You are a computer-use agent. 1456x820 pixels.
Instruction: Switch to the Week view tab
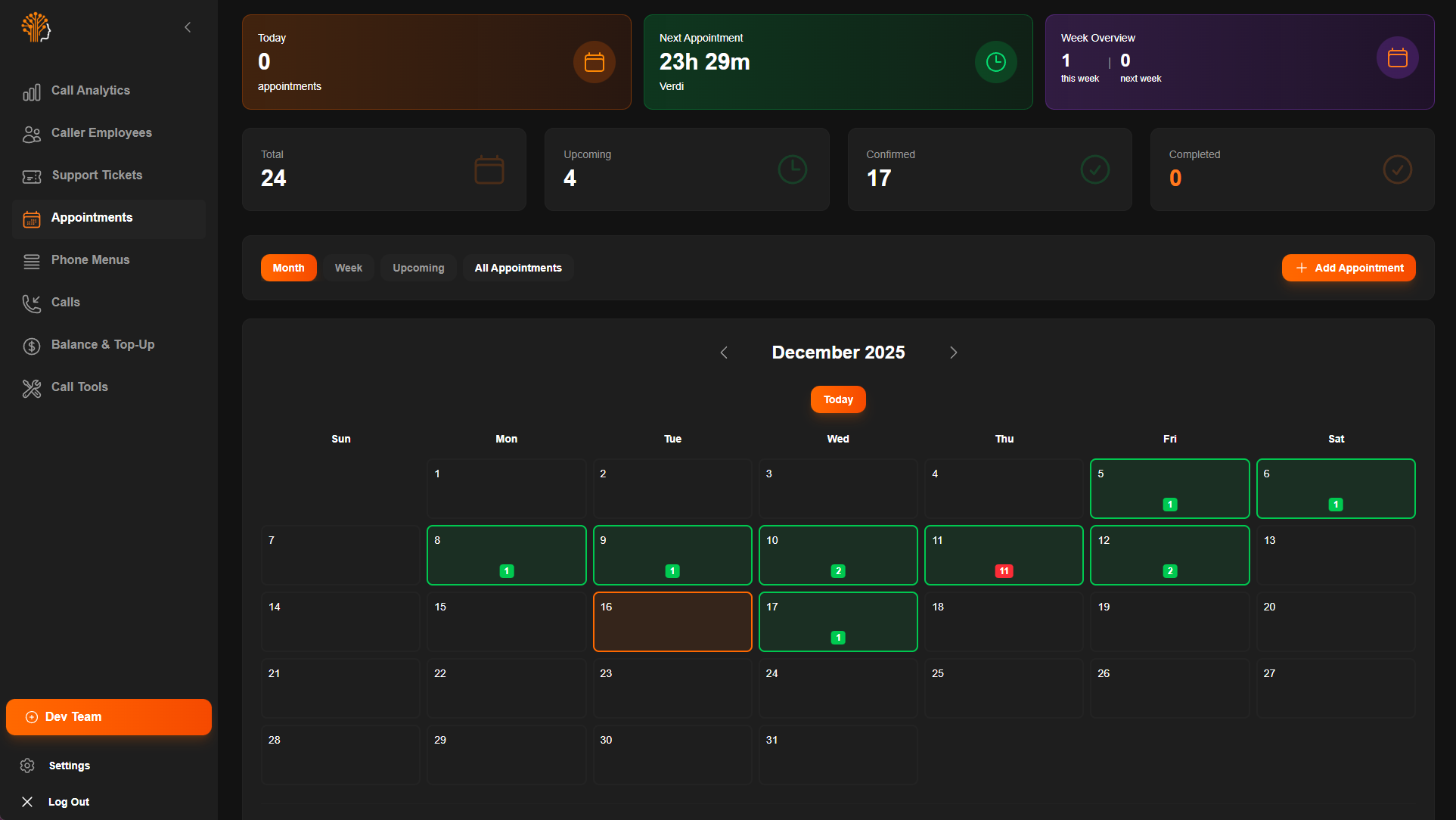click(348, 268)
